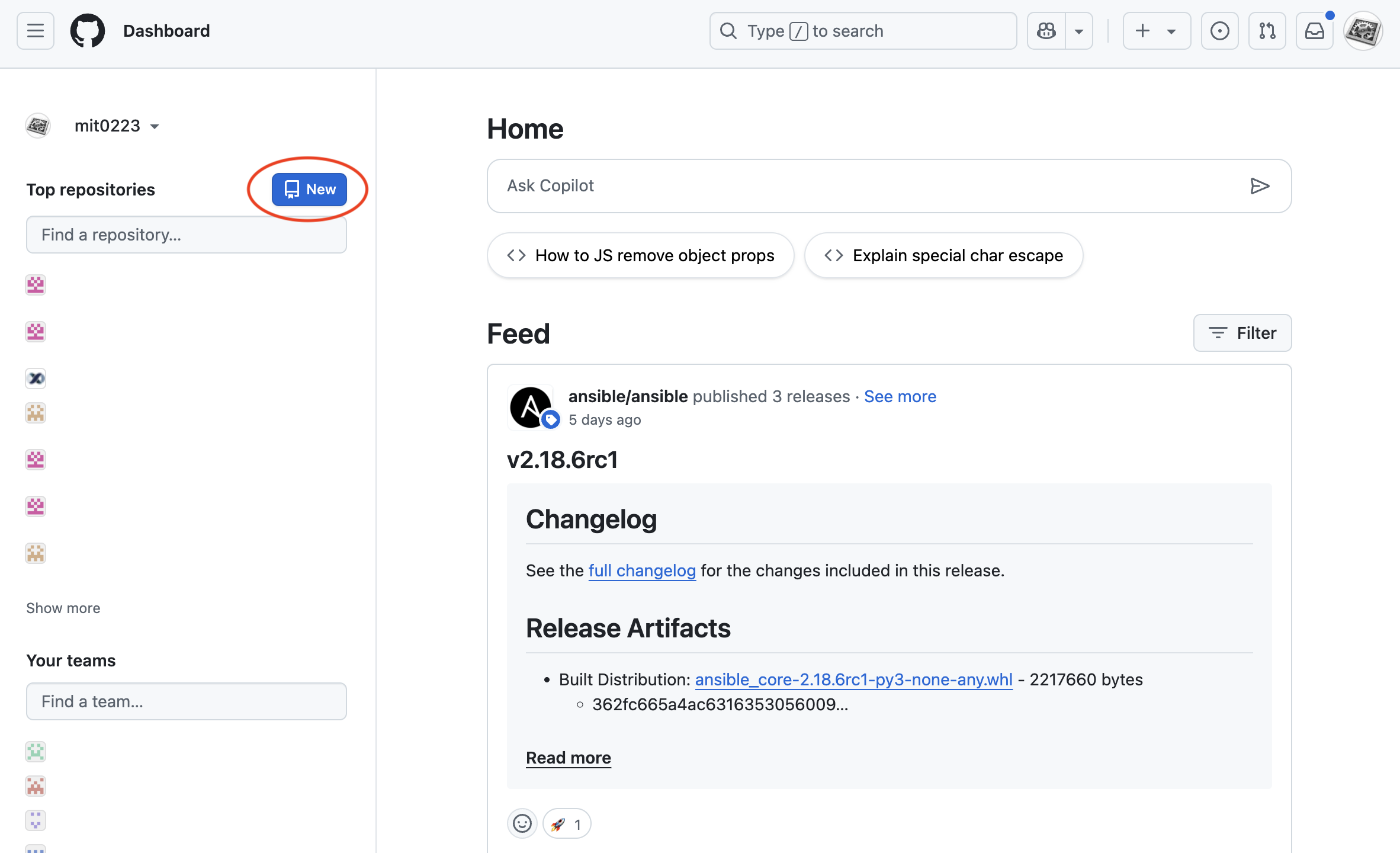Viewport: 1400px width, 853px height.
Task: Add a smiley reaction to release
Action: point(522,823)
